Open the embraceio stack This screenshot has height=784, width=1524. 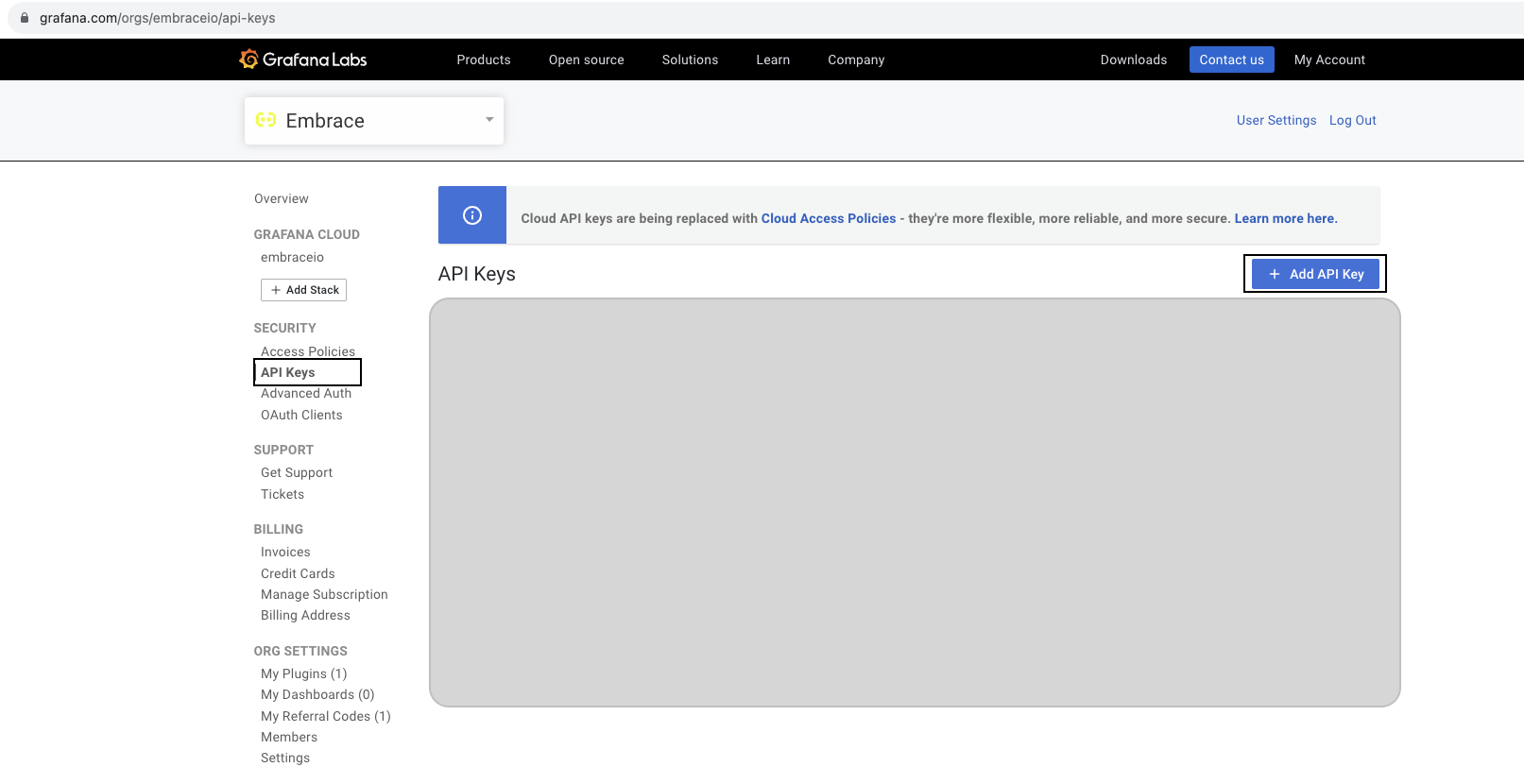pyautogui.click(x=292, y=257)
